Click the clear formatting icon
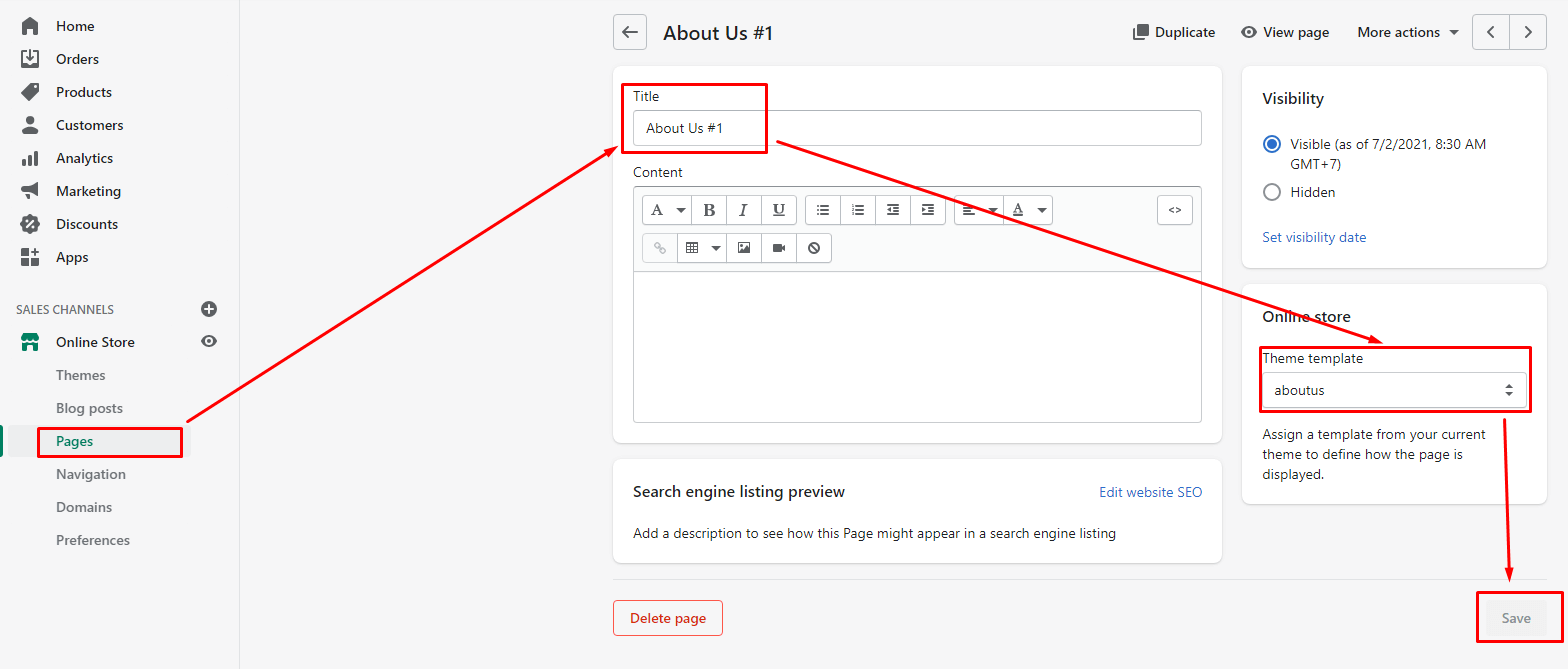 pos(813,248)
